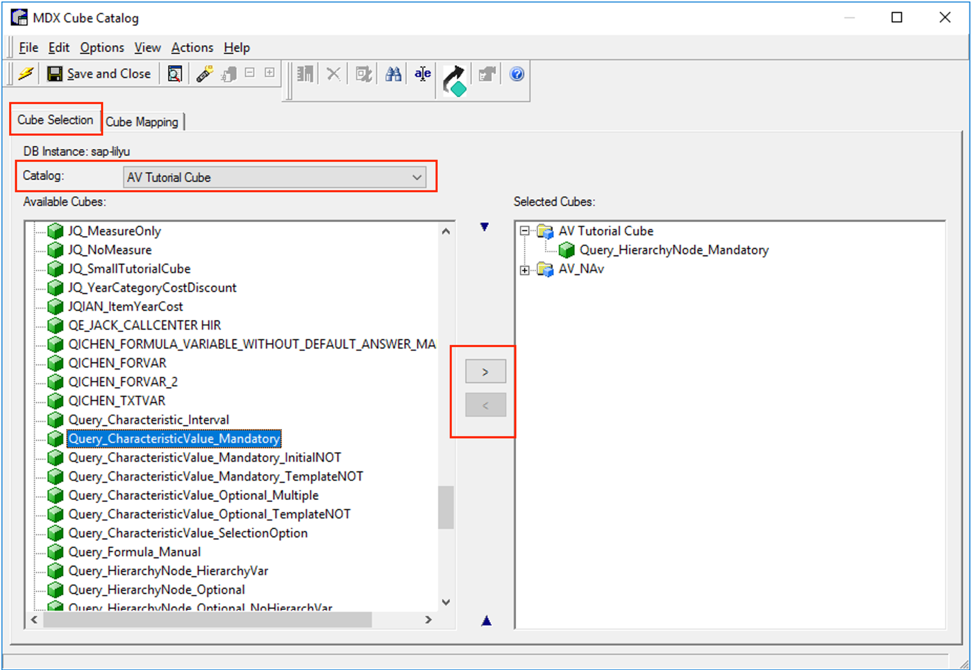This screenshot has height=670, width=974.
Task: Switch to the Cube Mapping tab
Action: [143, 121]
